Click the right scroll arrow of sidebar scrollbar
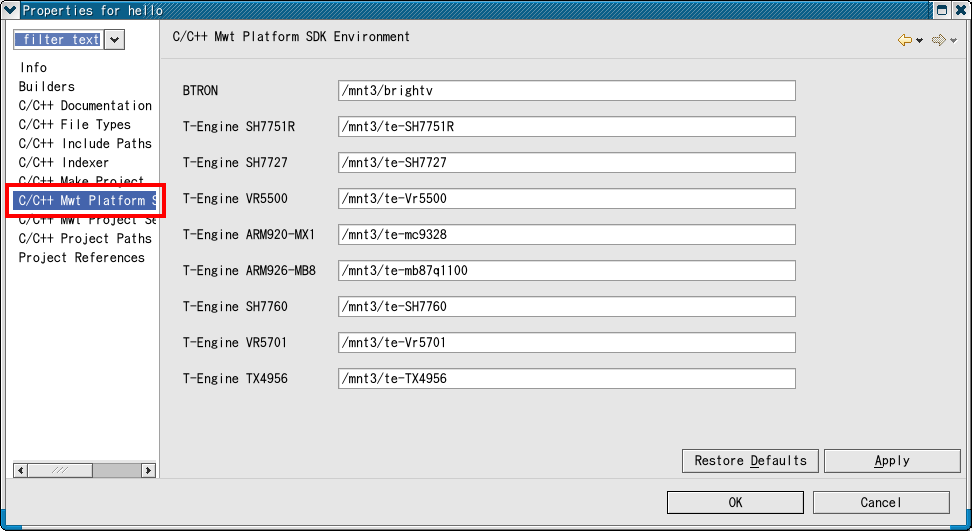This screenshot has width=972, height=531. 148,470
